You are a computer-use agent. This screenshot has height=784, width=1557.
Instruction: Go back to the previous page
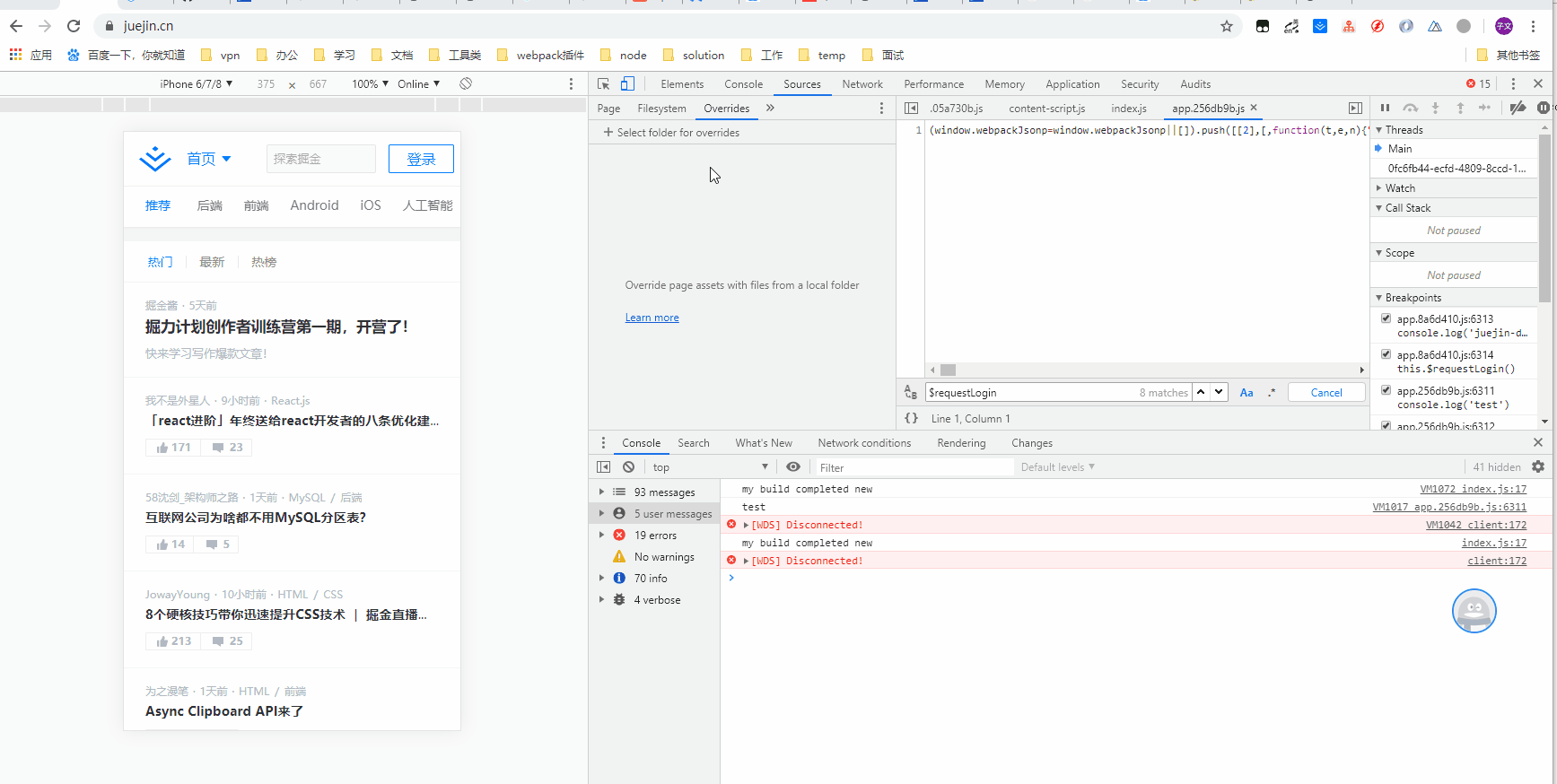point(16,26)
